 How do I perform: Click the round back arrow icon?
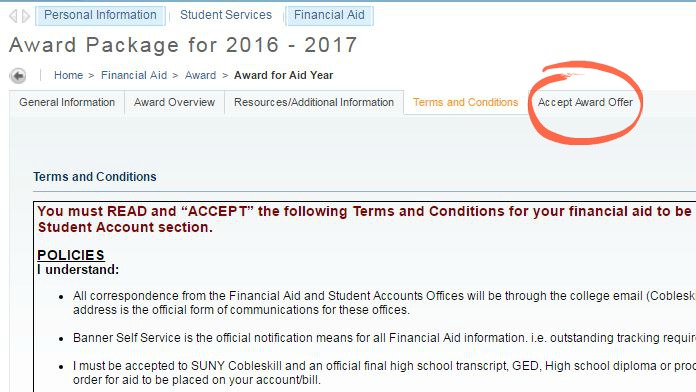point(18,76)
